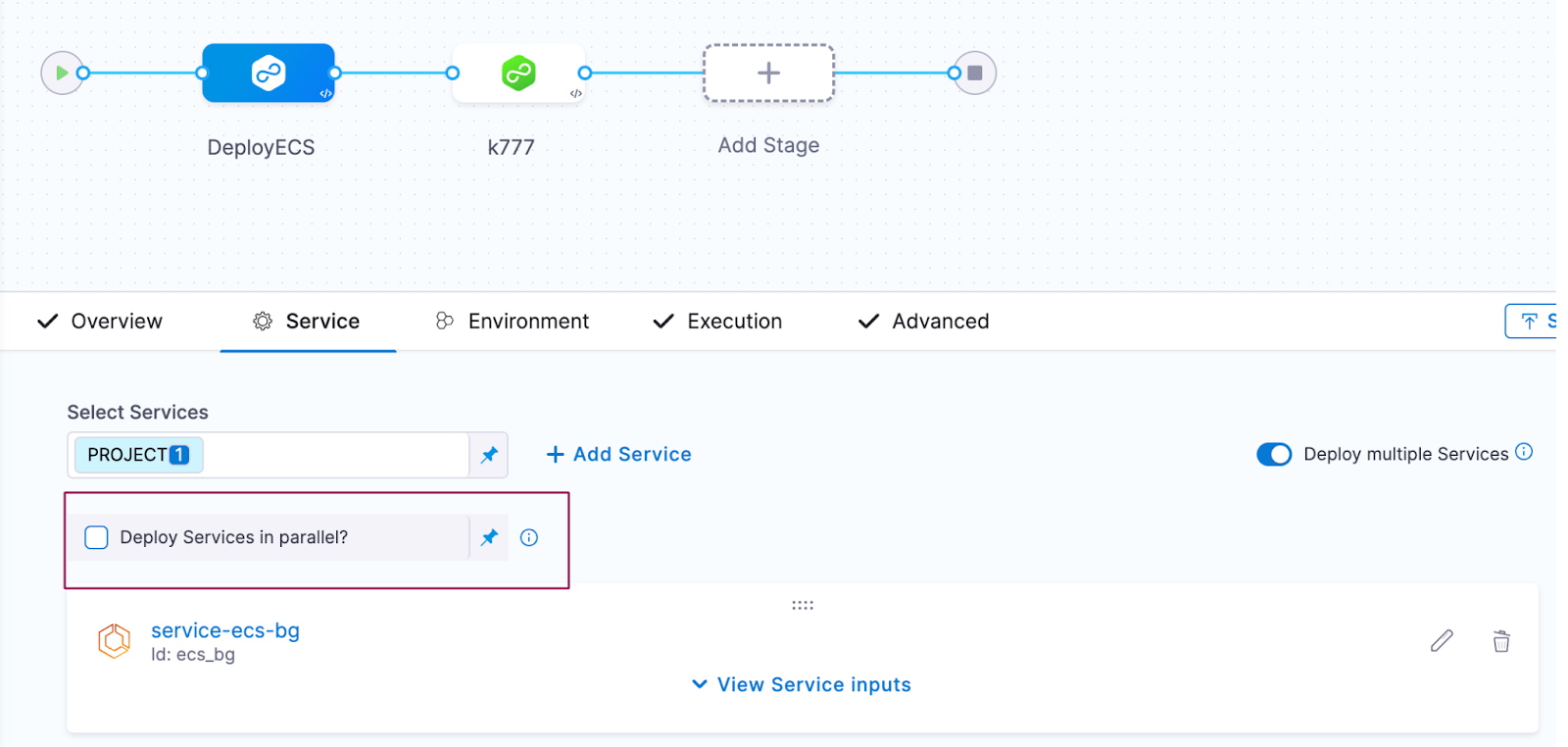Delete service-ecs-bg using the trash icon
Screen dimensions: 1568x747
1500,641
